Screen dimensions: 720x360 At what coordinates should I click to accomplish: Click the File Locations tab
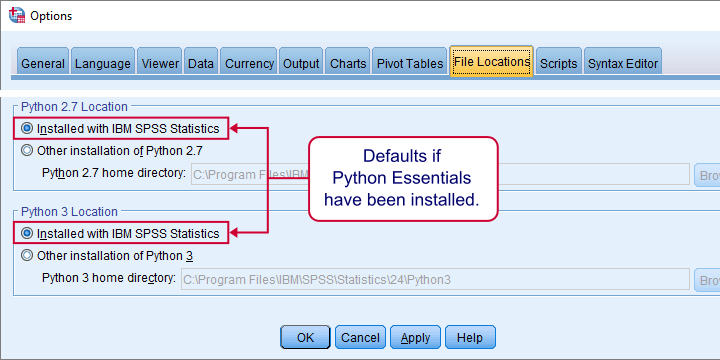tap(491, 61)
